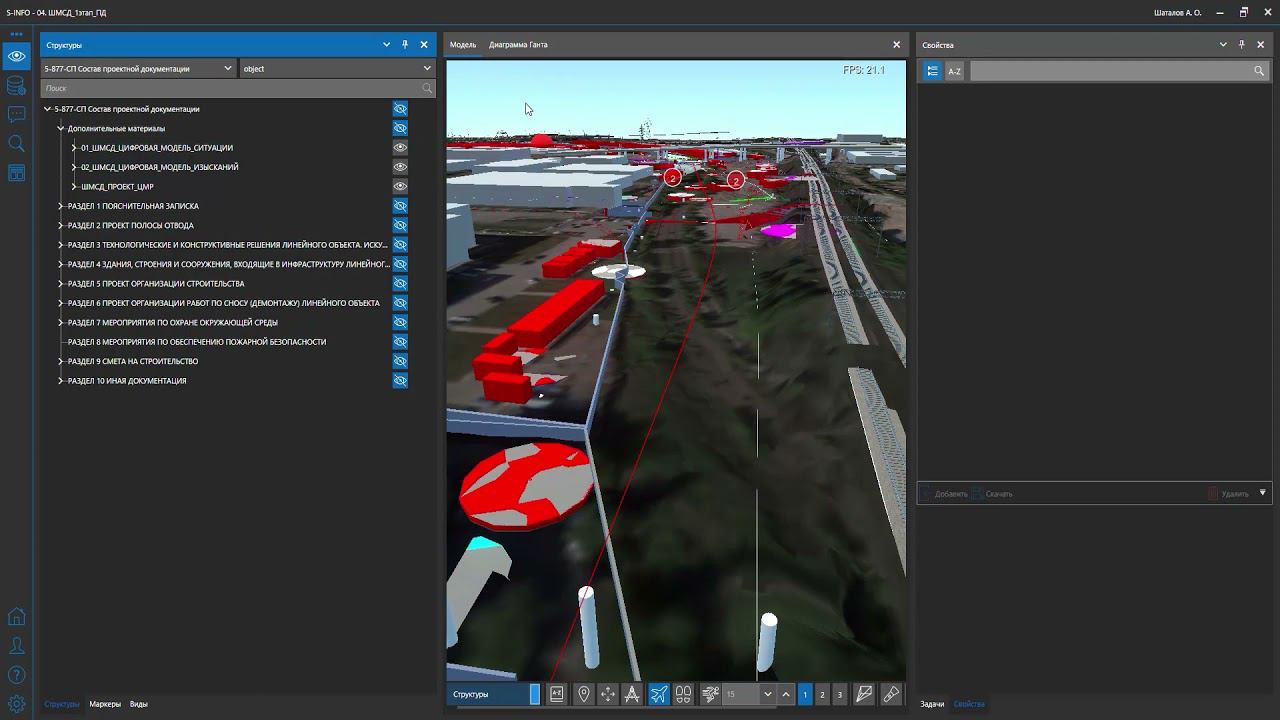Expand РАЗДЕЛ 1 ПОЯСНИТЕЛЬНАЯ ЗАПИСКА tree node
The width and height of the screenshot is (1280, 720).
click(61, 206)
